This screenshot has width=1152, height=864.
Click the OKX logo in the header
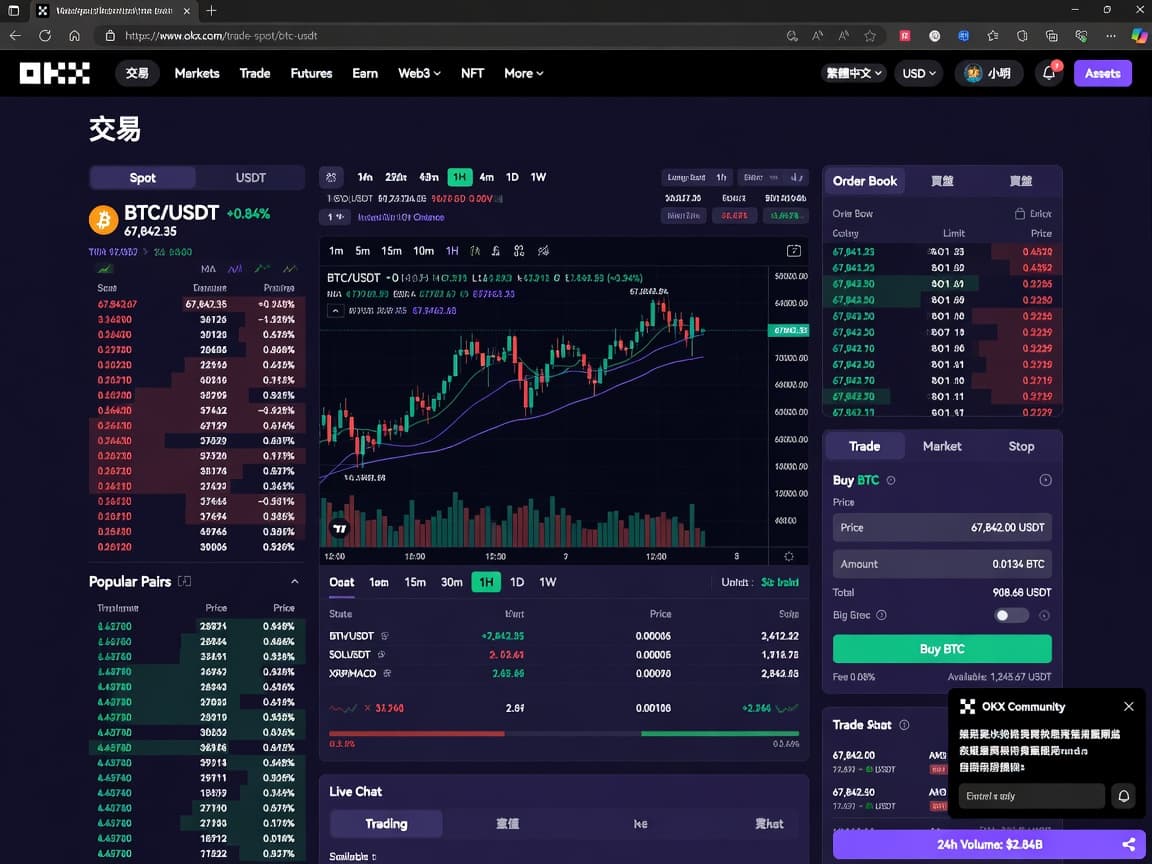pos(55,73)
